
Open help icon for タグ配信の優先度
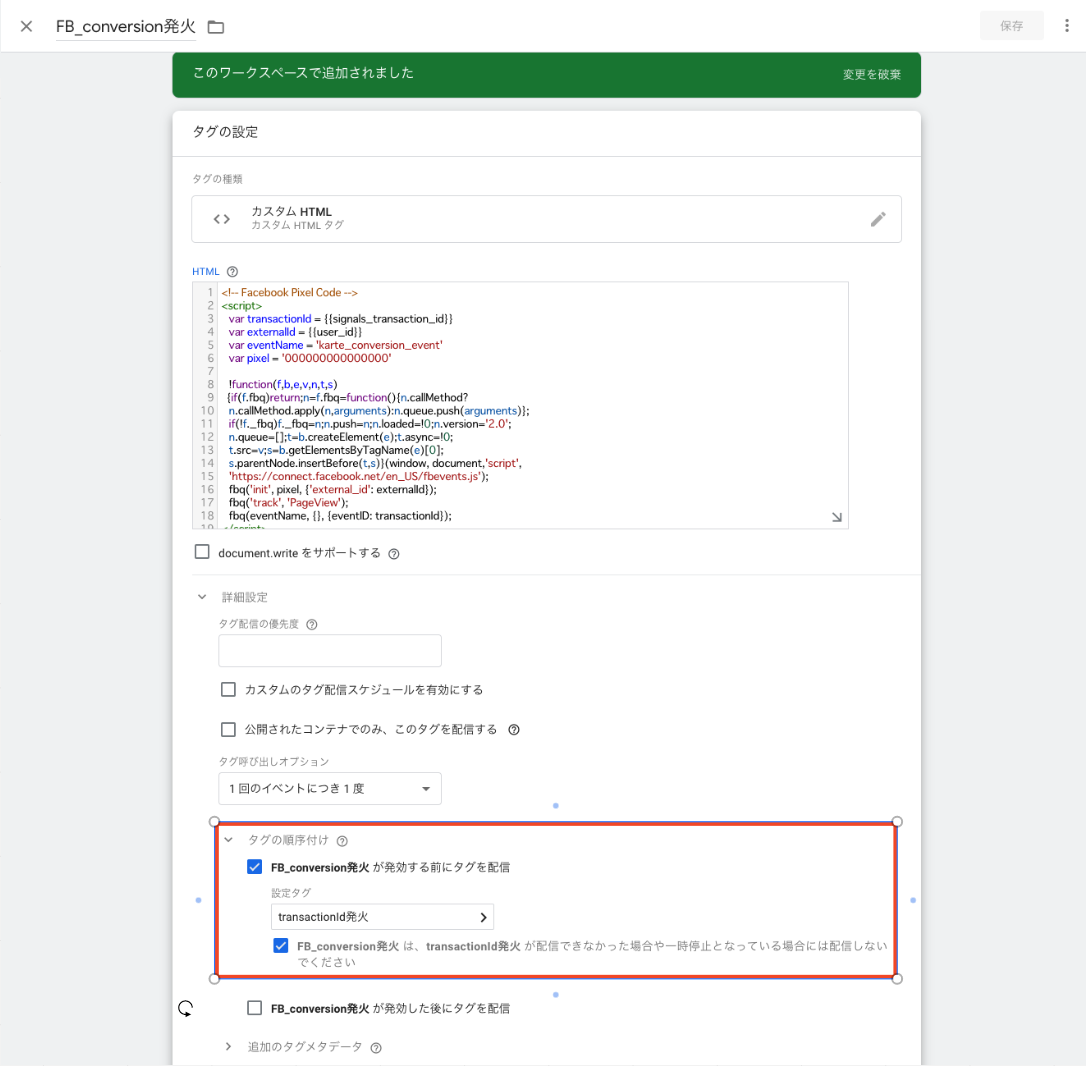point(312,624)
